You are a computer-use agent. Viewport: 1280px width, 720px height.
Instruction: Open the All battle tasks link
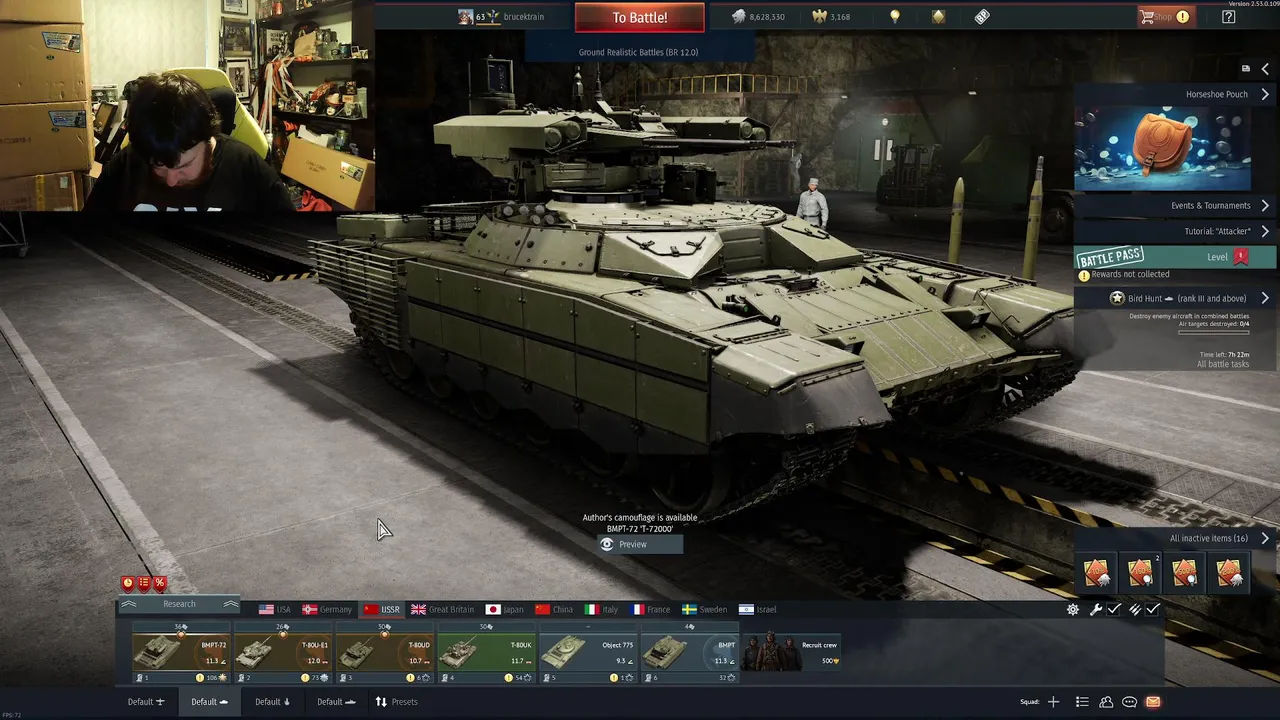(x=1223, y=364)
